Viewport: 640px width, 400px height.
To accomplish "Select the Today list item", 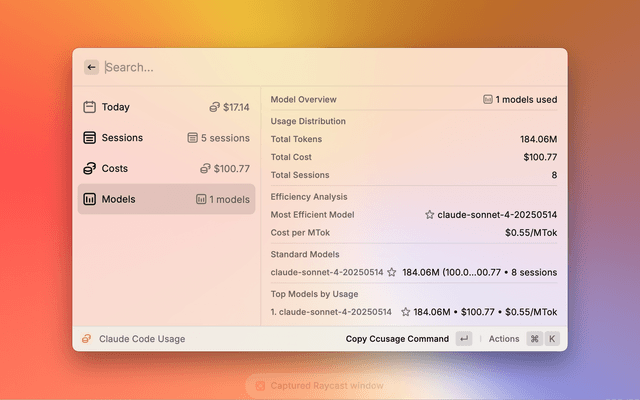I will coord(166,107).
